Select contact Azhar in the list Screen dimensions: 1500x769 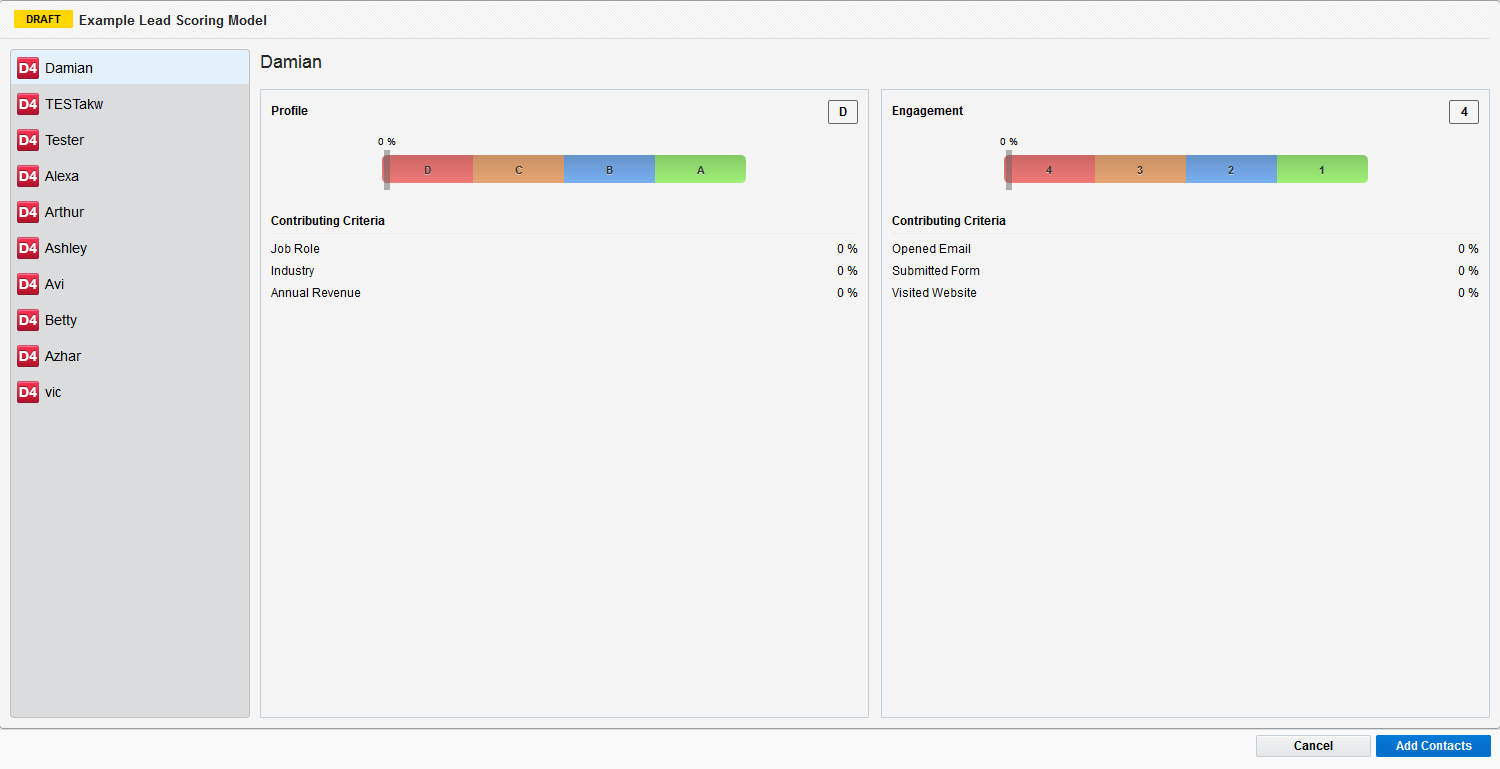click(63, 356)
